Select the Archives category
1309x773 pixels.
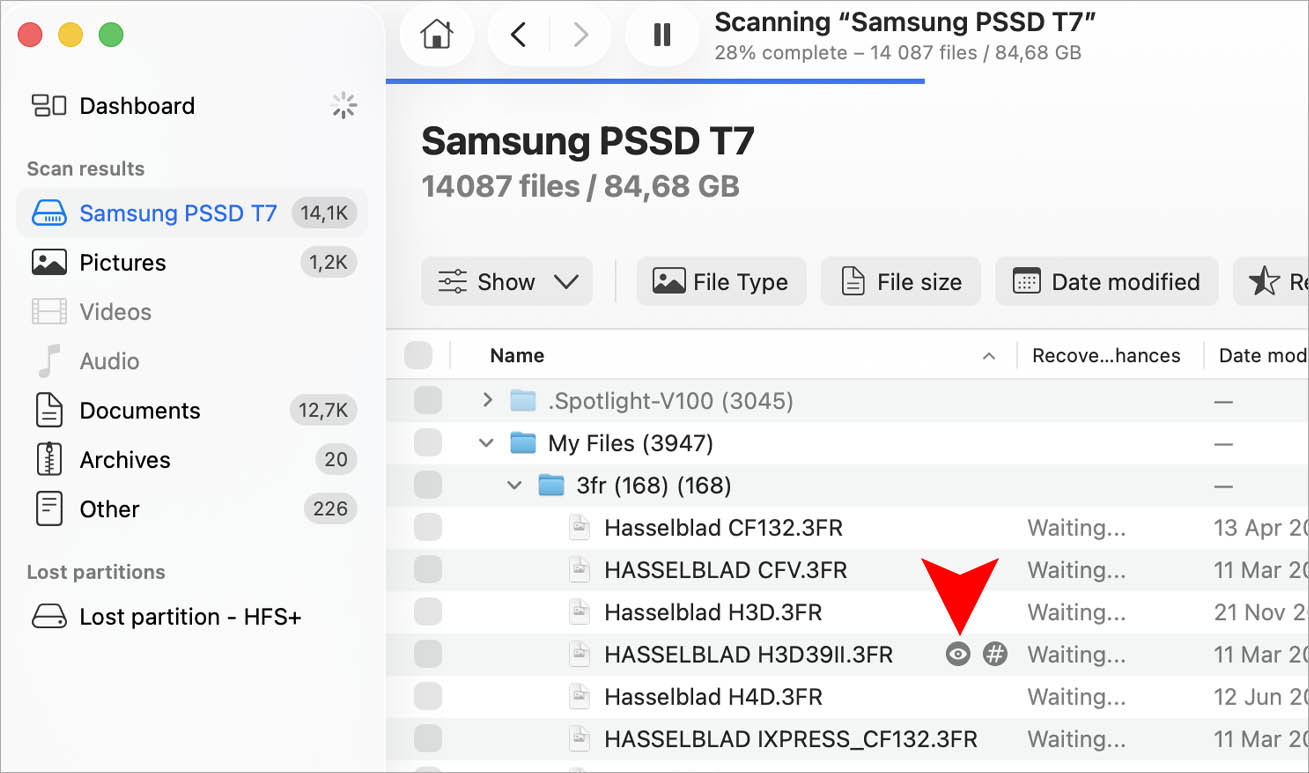coord(125,459)
